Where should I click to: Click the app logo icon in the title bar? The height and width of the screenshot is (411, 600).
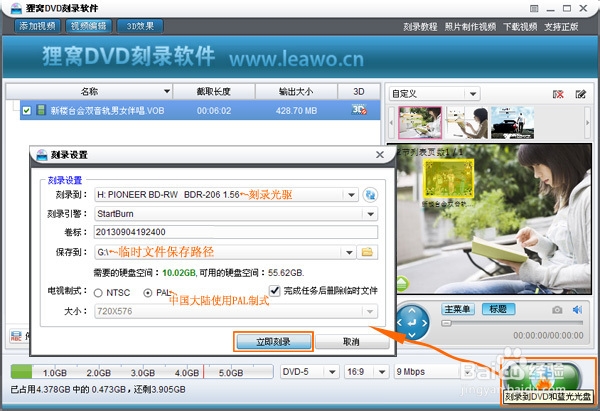point(16,8)
